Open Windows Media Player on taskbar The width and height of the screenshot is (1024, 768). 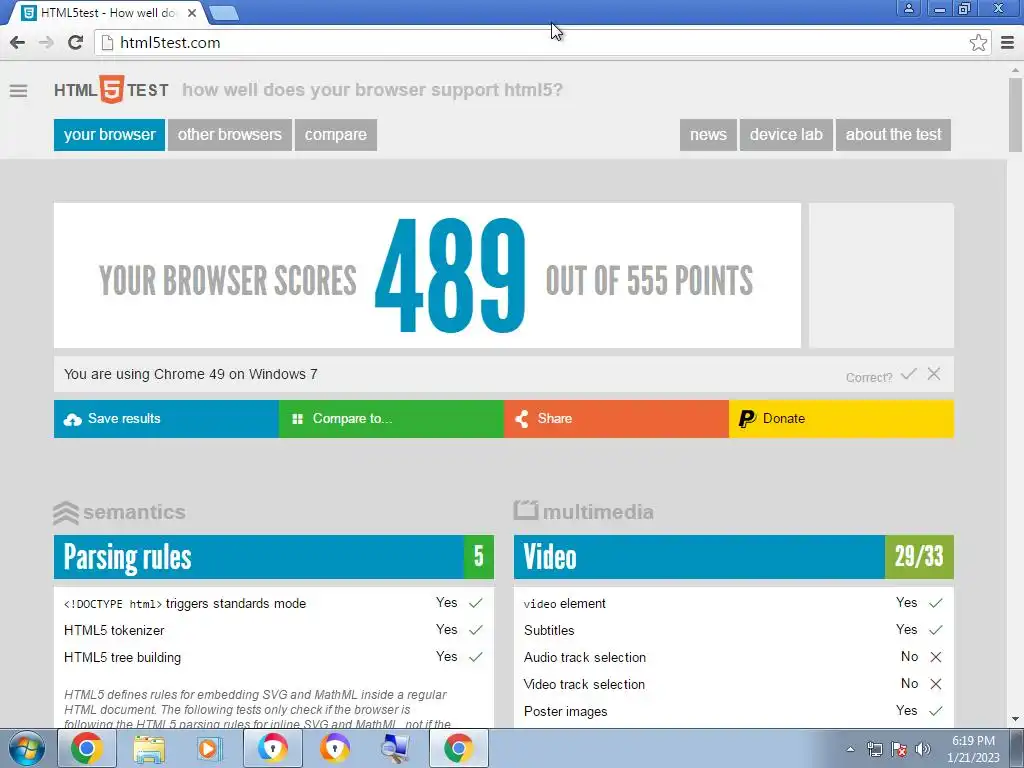pyautogui.click(x=210, y=748)
